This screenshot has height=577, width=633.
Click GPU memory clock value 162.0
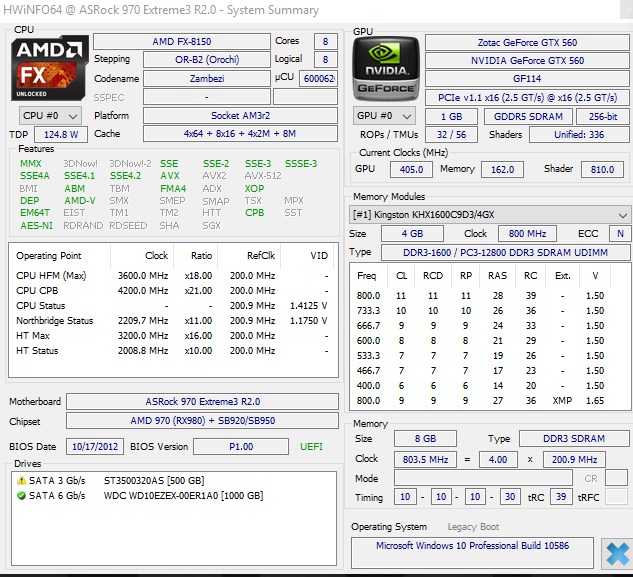click(502, 169)
